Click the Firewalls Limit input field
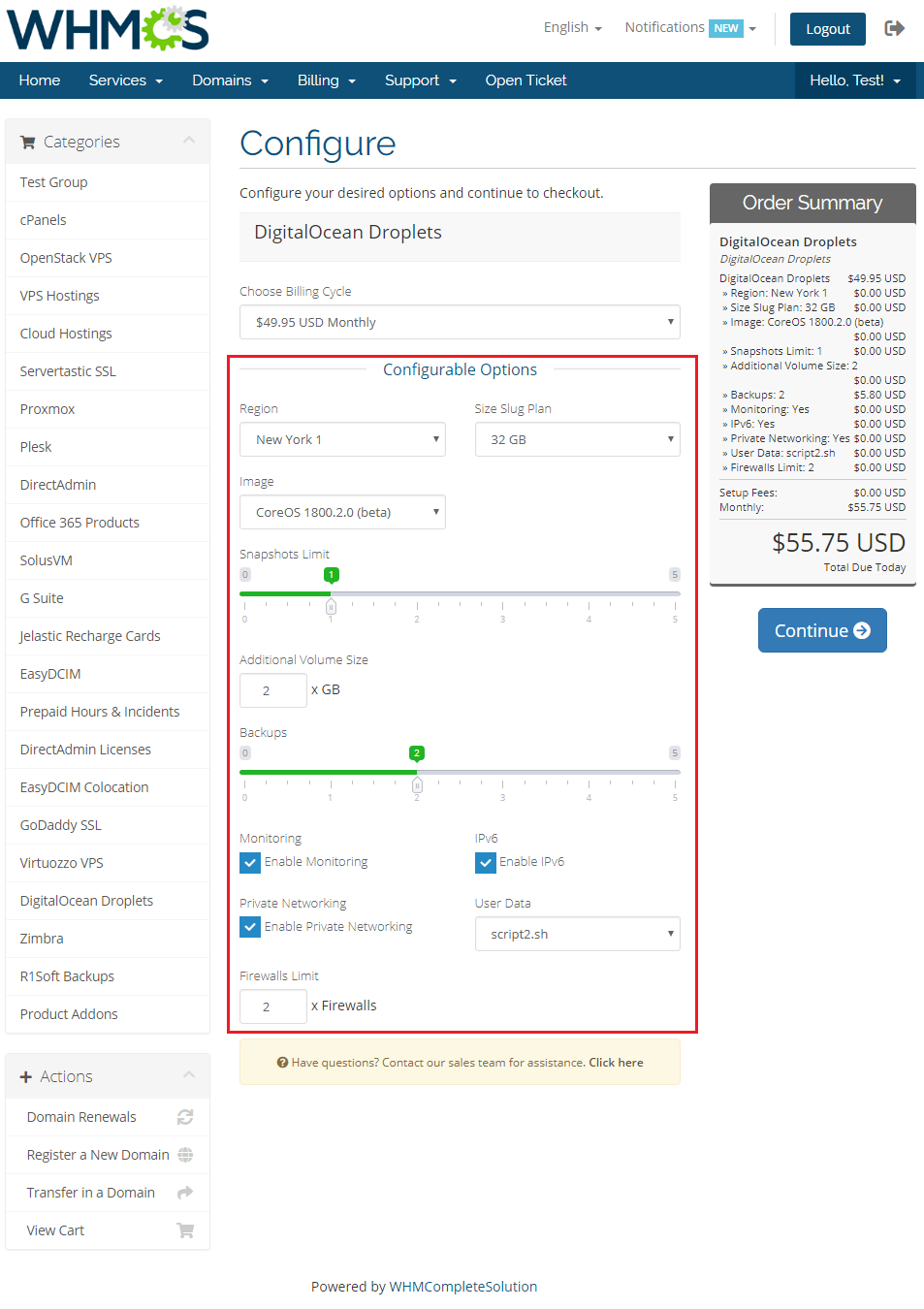This screenshot has height=1309, width=924. 273,1006
